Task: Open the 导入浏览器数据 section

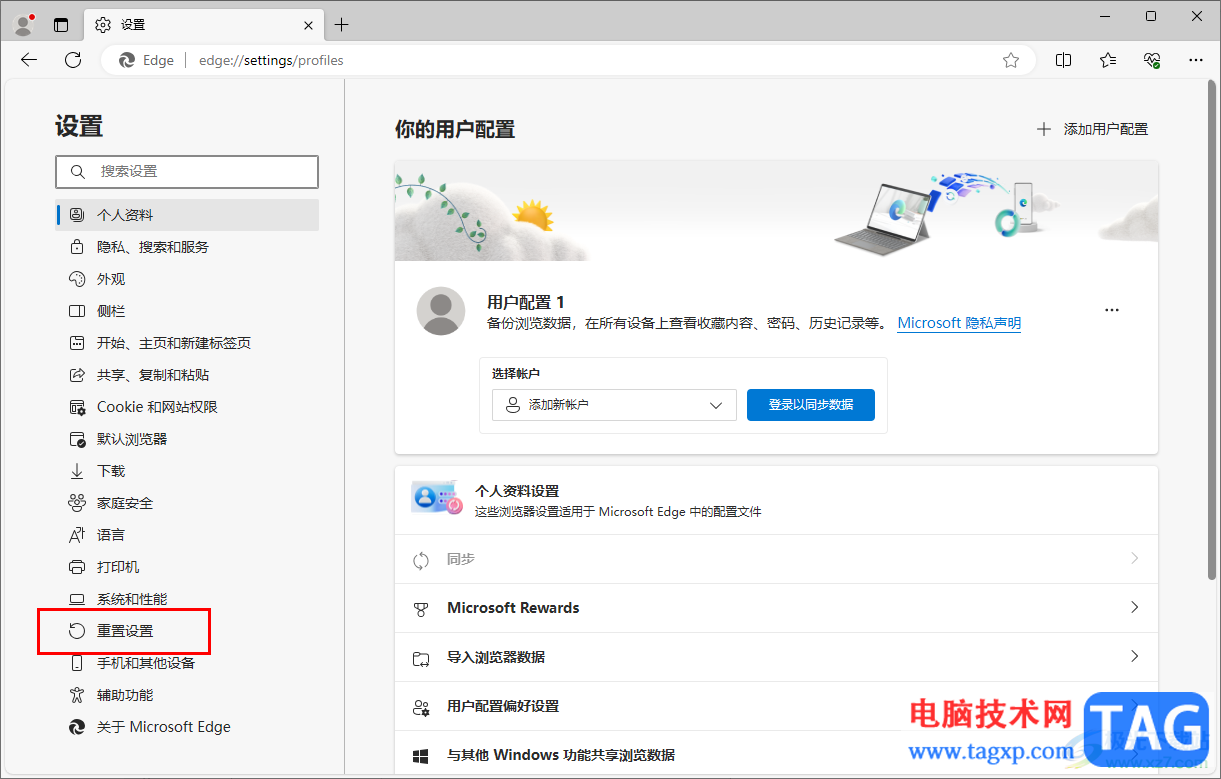Action: (x=777, y=657)
